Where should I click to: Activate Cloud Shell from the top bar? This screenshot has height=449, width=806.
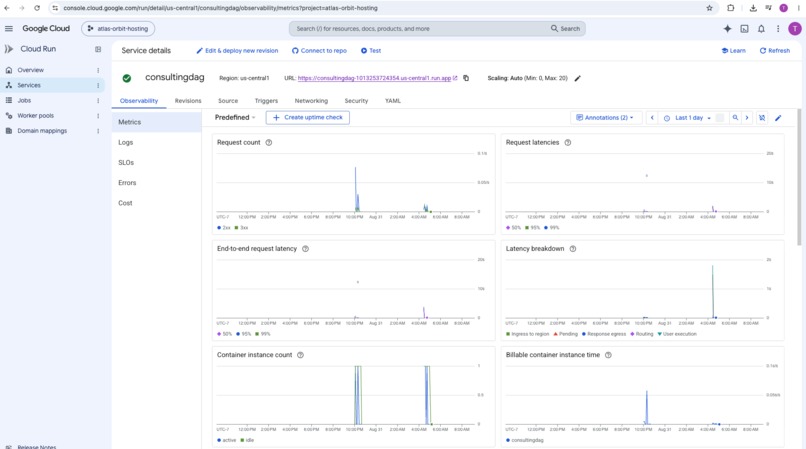pos(744,29)
